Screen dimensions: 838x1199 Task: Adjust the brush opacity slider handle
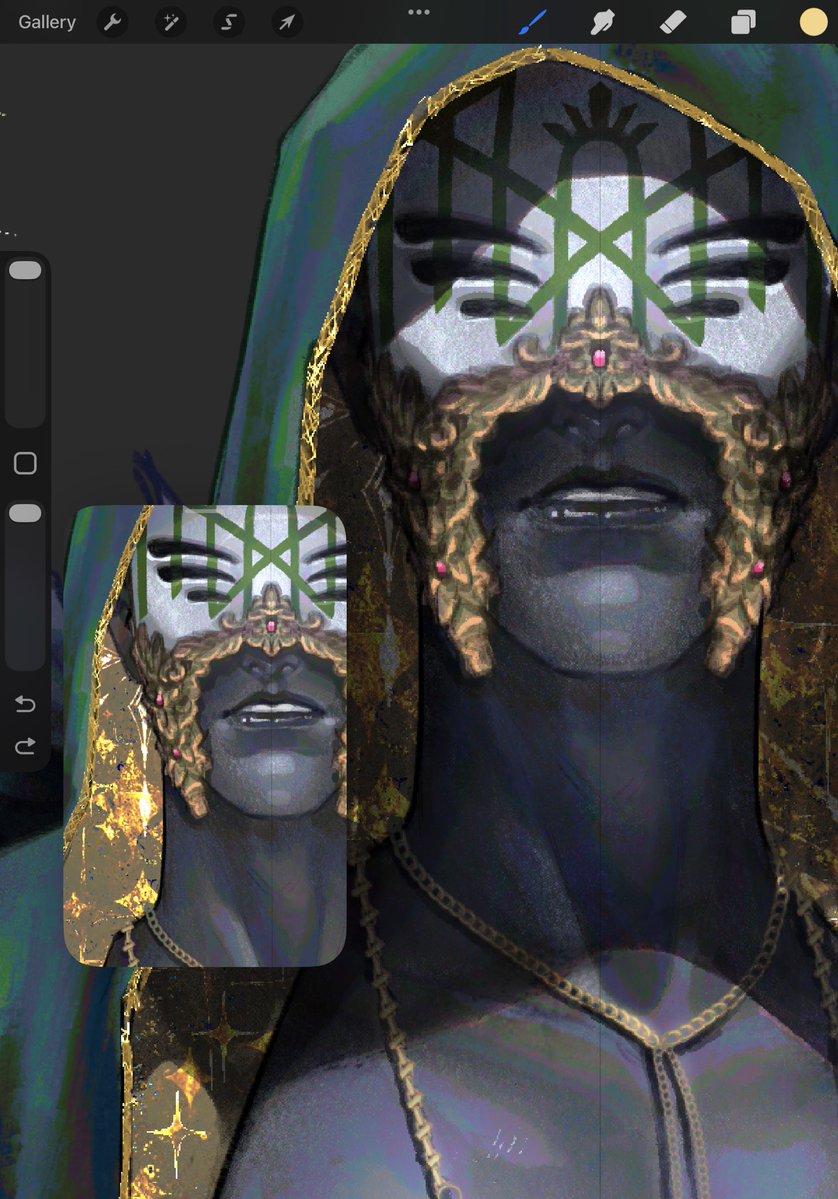pos(25,513)
